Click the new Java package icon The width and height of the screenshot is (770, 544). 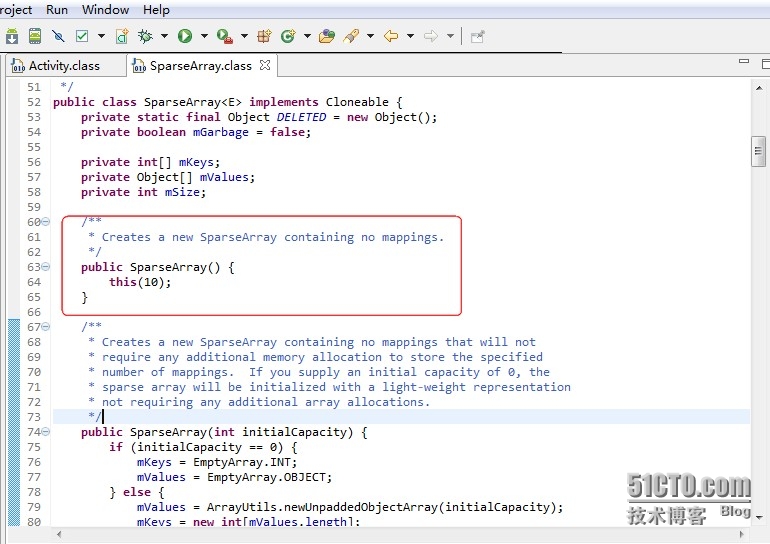tap(264, 36)
